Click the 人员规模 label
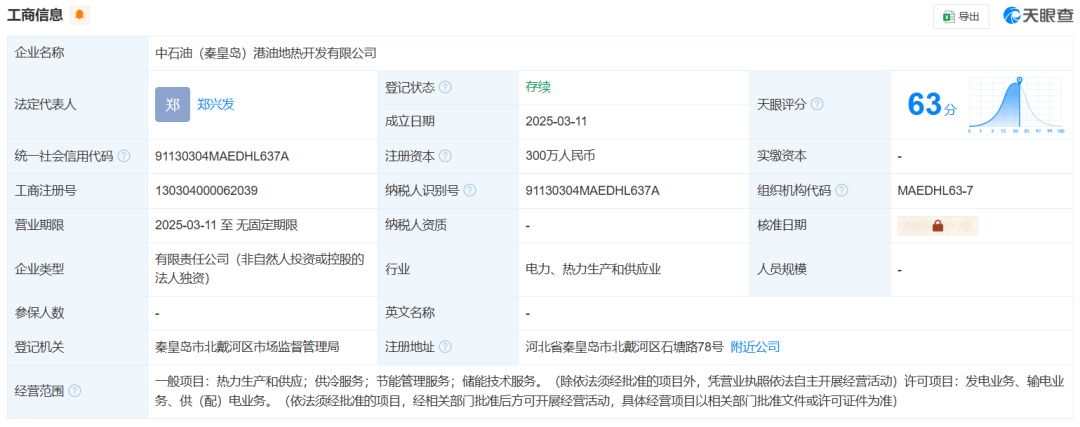Screen dimensions: 1080x427 tap(782, 269)
